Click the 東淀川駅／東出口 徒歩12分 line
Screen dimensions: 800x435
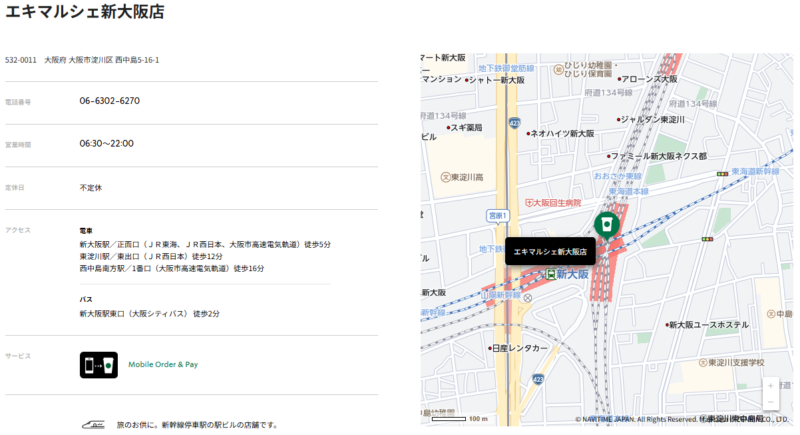[151, 257]
